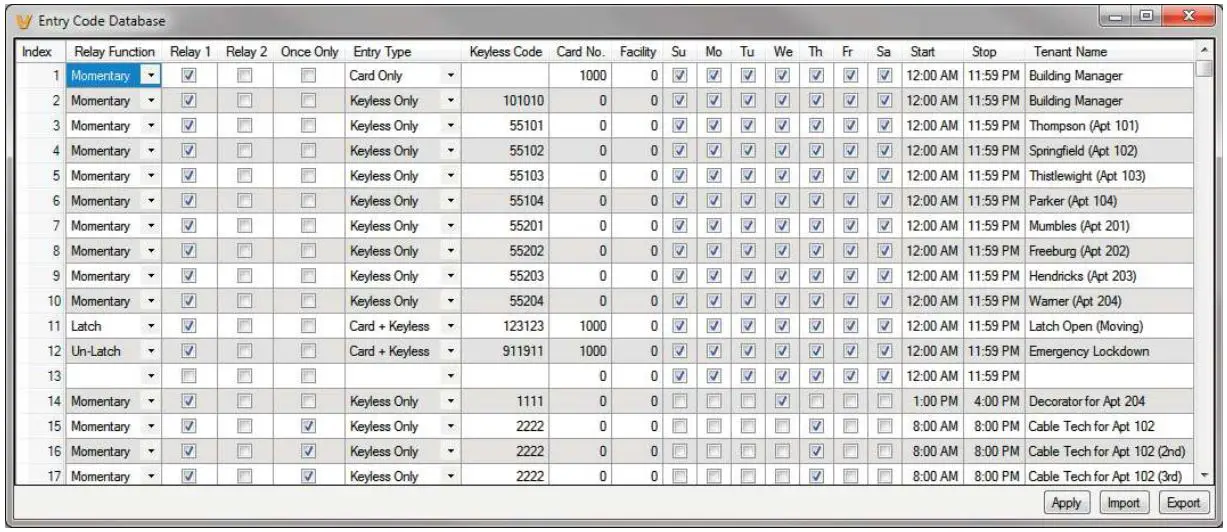1227x532 pixels.
Task: Open Entry Type dropdown showing Card Only
Action: click(x=450, y=75)
